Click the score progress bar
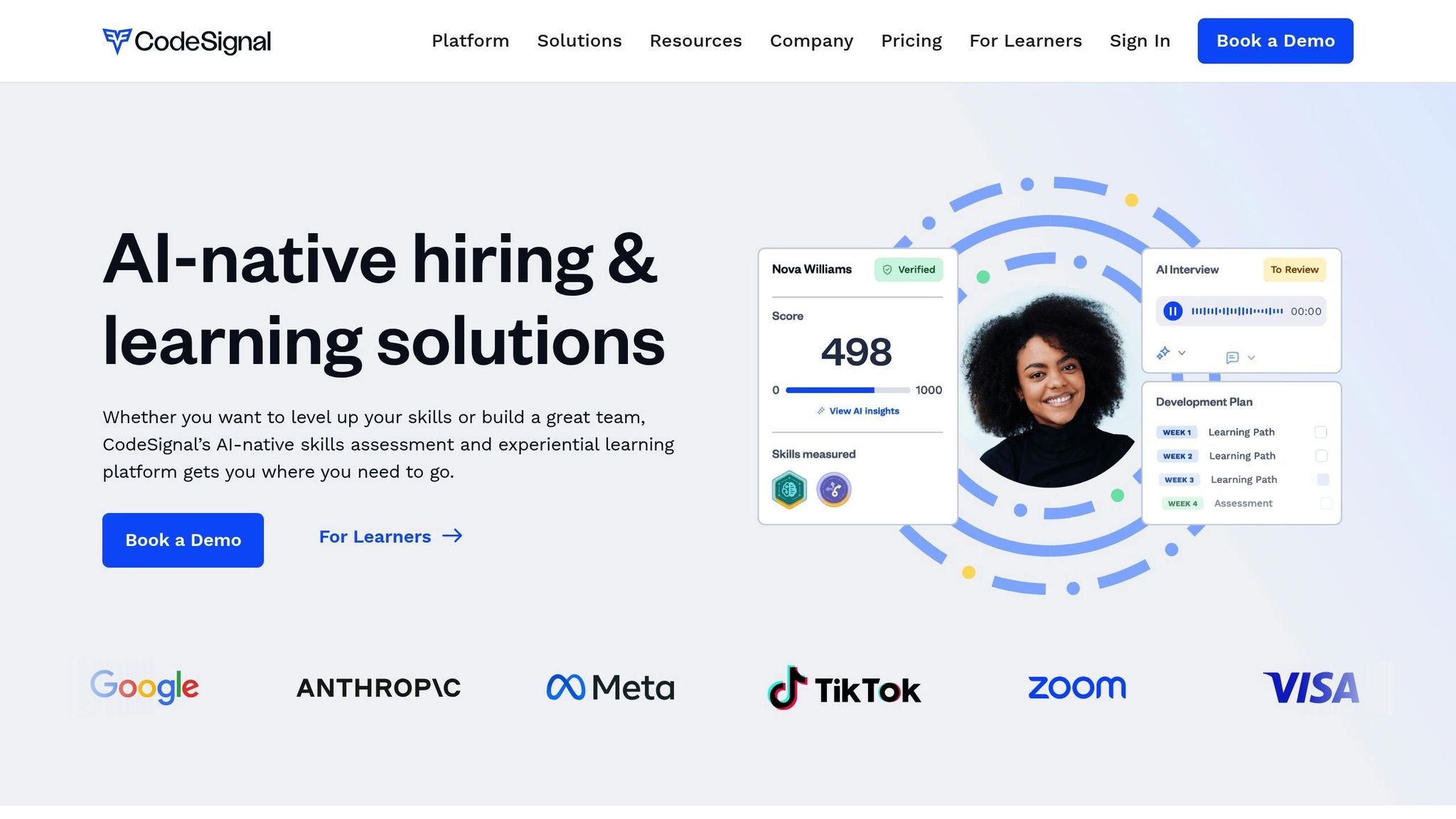The width and height of the screenshot is (1456, 819). coord(847,390)
